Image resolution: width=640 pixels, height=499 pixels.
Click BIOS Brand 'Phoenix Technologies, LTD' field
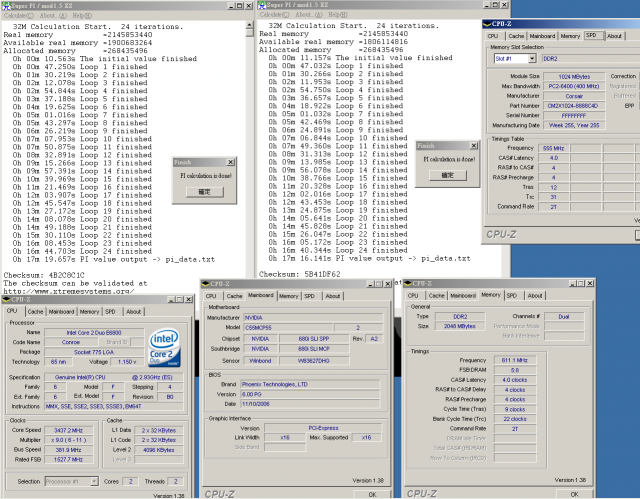310,384
